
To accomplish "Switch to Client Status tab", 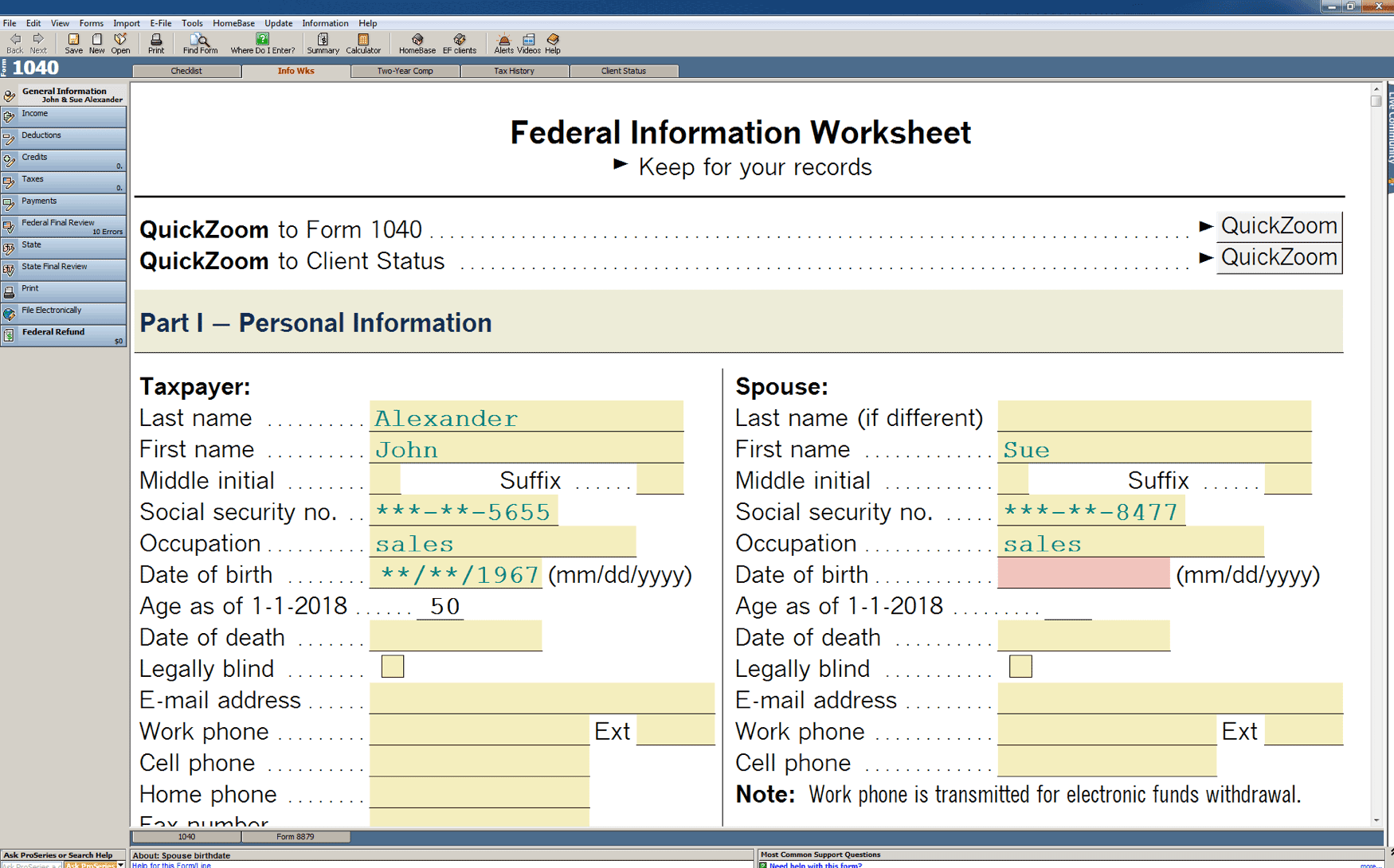I will 624,71.
